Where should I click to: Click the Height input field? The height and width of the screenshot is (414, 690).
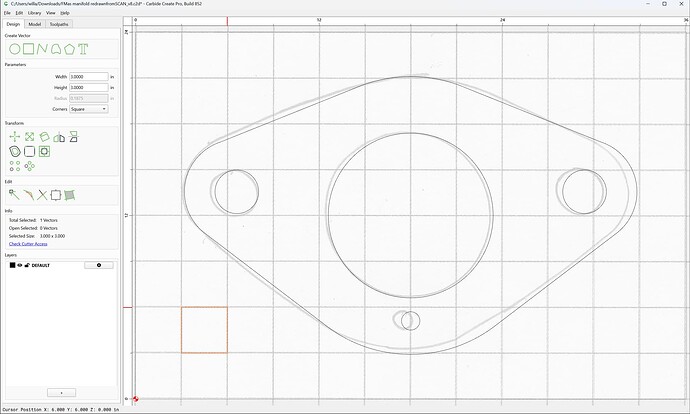click(88, 88)
